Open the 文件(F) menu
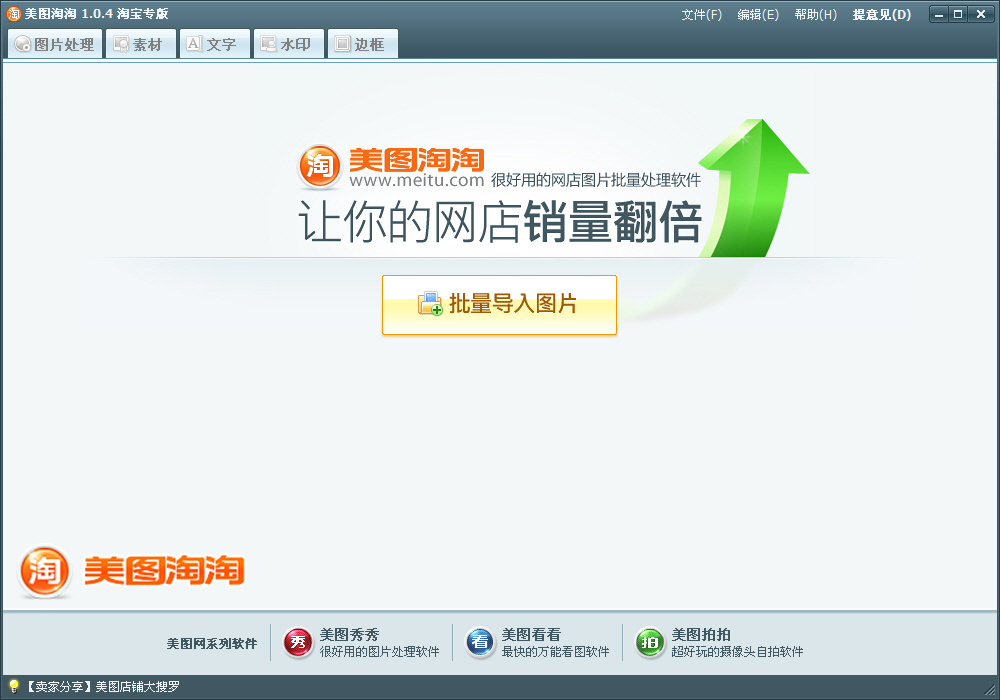The width and height of the screenshot is (1000, 700). pos(701,14)
